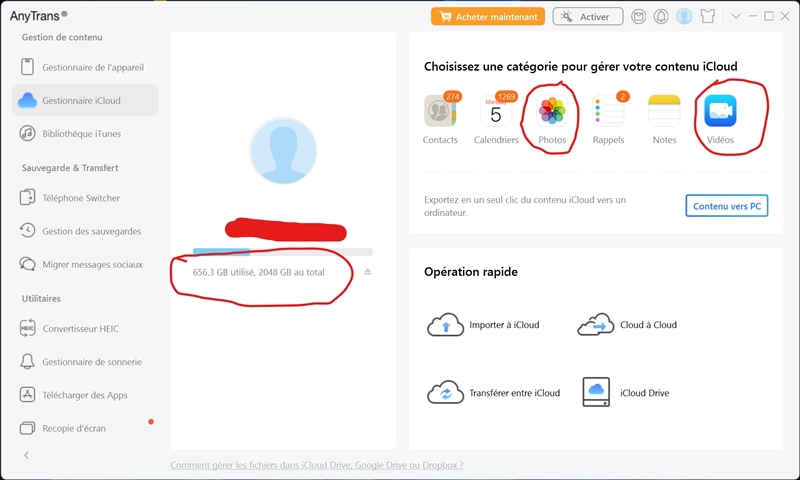
Task: Open the iCloud Drive file management help link
Action: pyautogui.click(x=317, y=465)
